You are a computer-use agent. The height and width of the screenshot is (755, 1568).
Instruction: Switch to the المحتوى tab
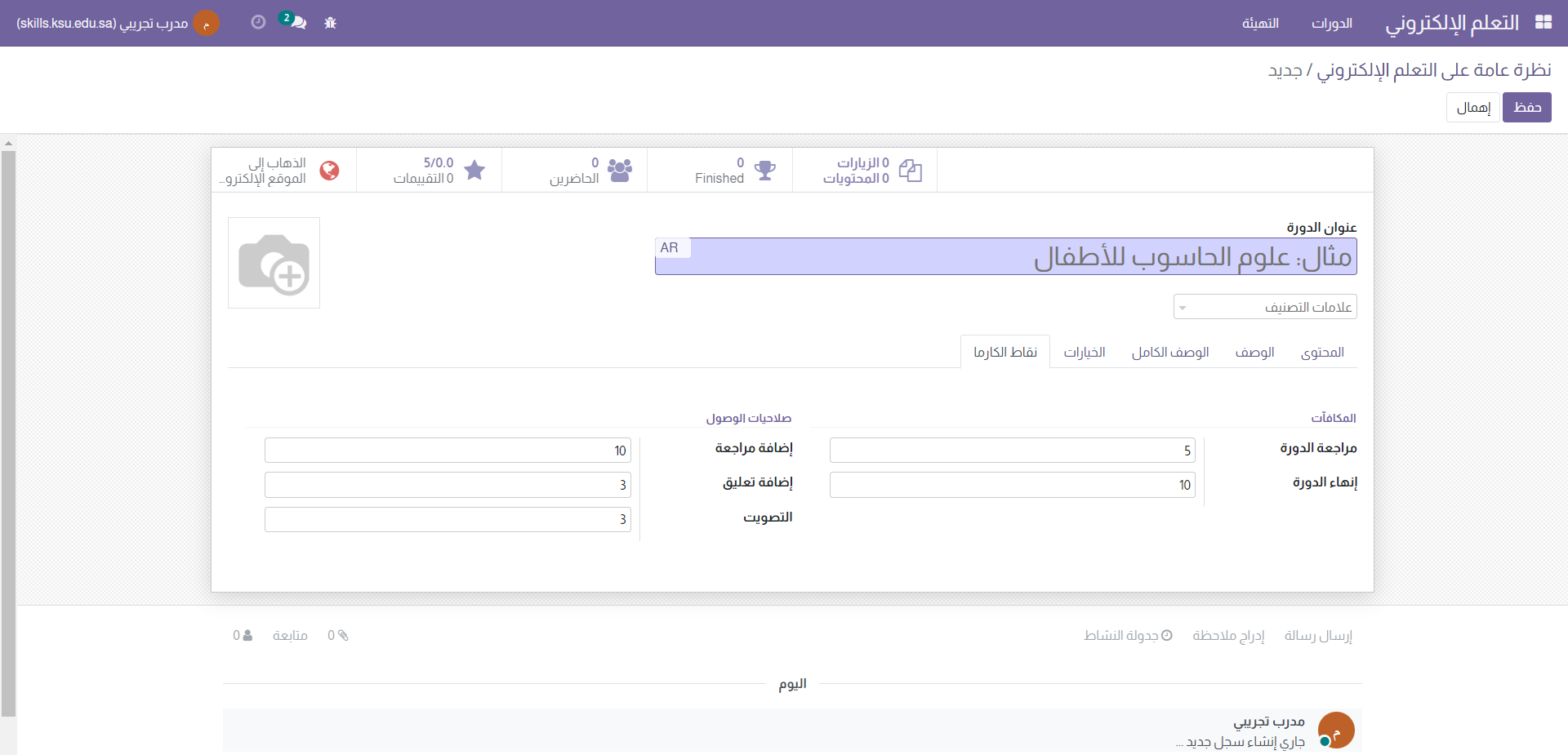1322,352
